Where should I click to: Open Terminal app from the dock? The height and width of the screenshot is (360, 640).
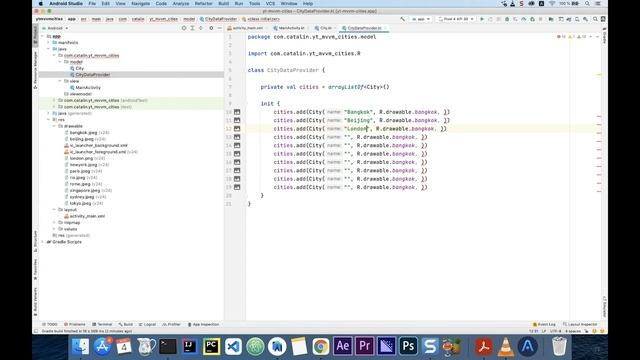pyautogui.click(x=168, y=347)
